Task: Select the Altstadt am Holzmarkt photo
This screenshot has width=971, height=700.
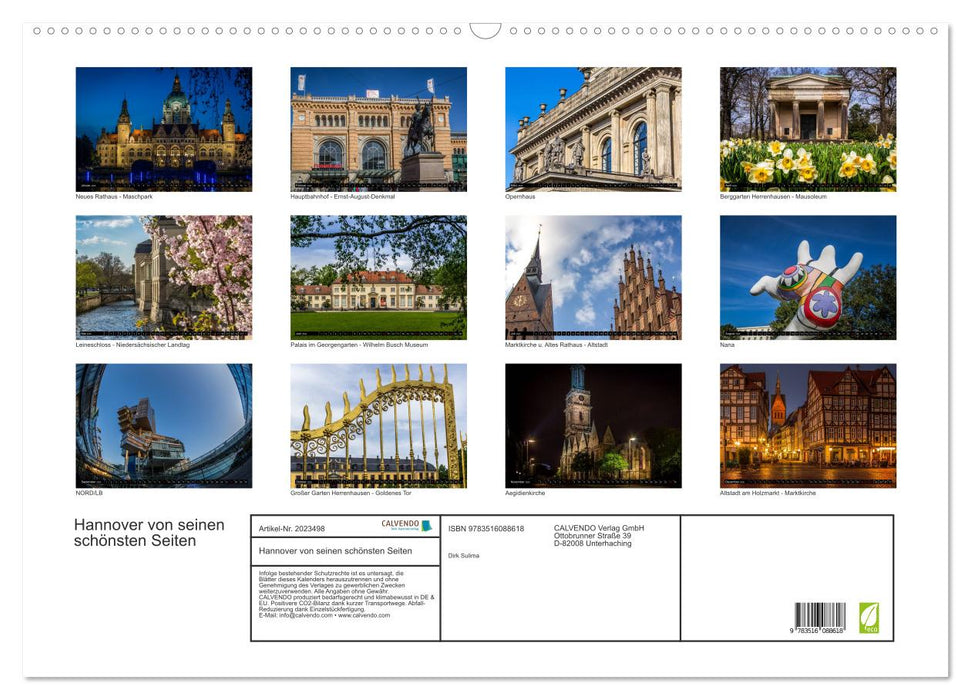Action: (x=808, y=425)
